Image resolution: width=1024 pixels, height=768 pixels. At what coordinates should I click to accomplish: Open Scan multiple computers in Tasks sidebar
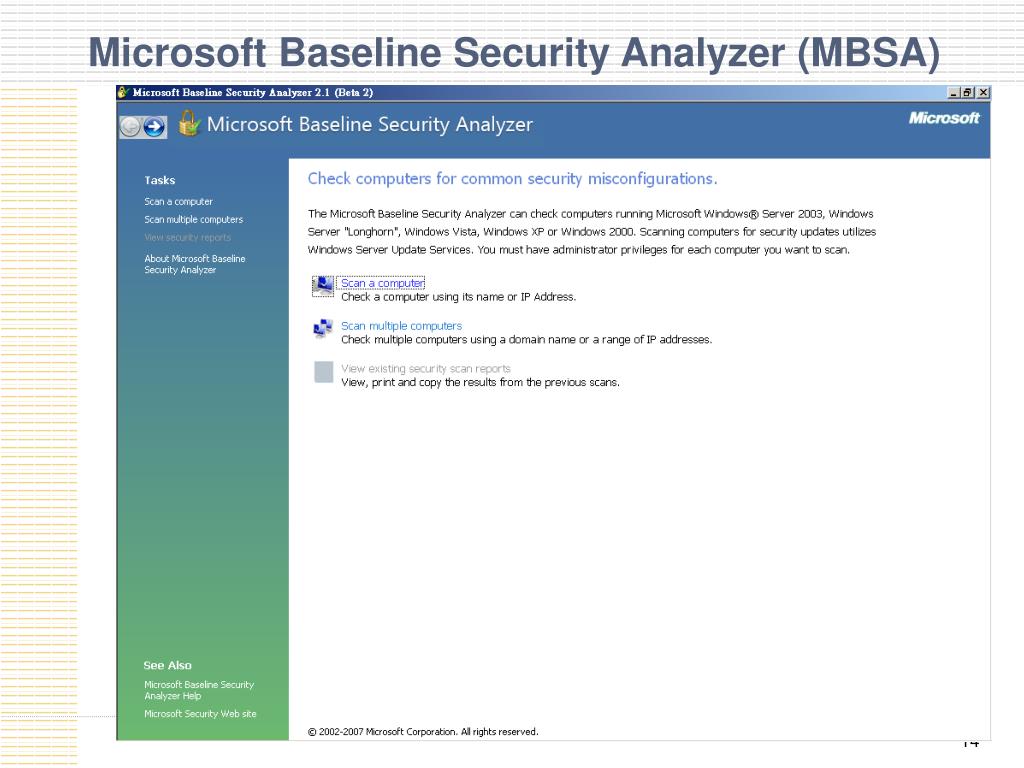pos(193,219)
